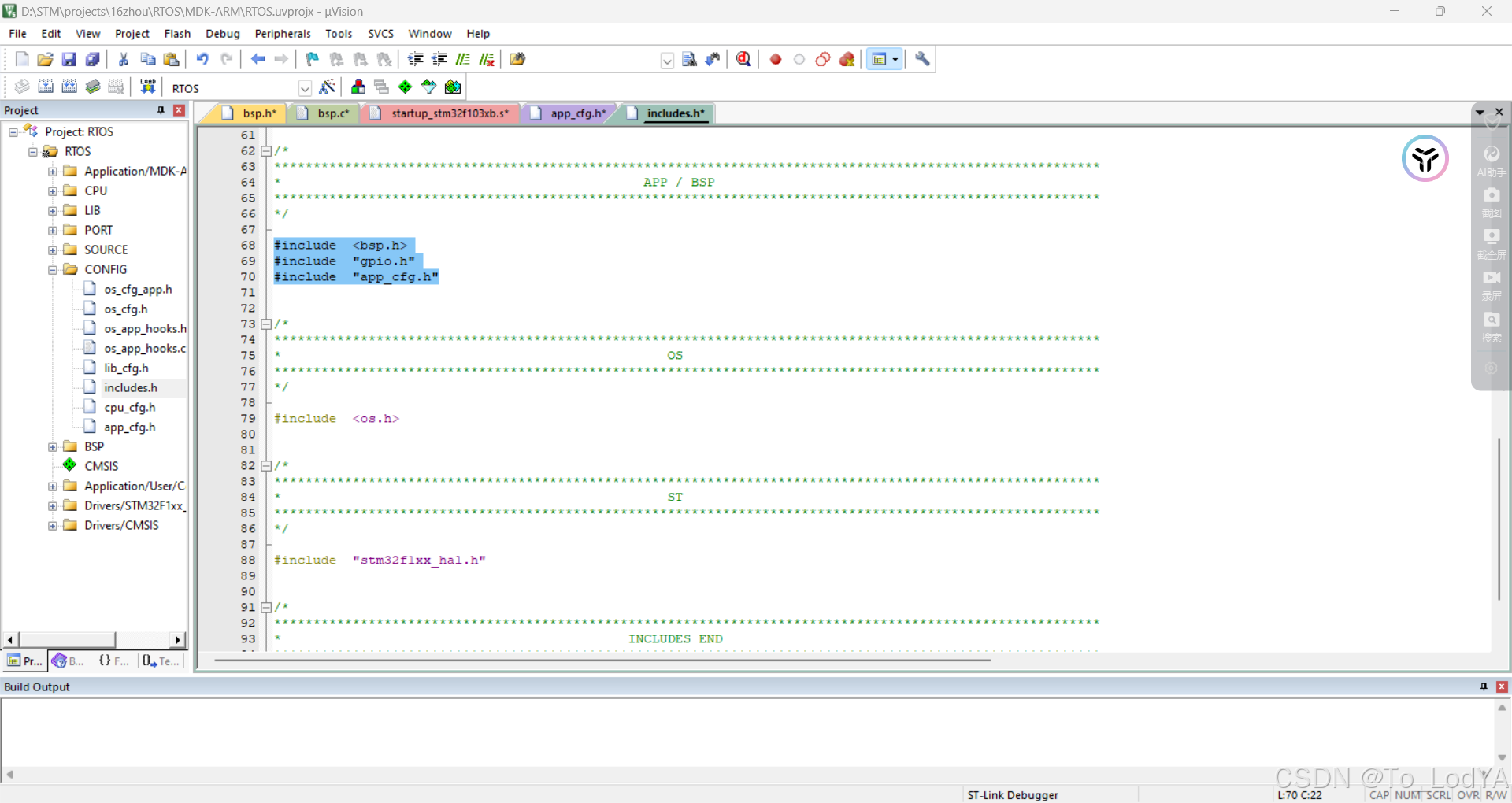Screen dimensions: 1512x803
Task: Expand the SOURCE folder
Action: pos(53,250)
